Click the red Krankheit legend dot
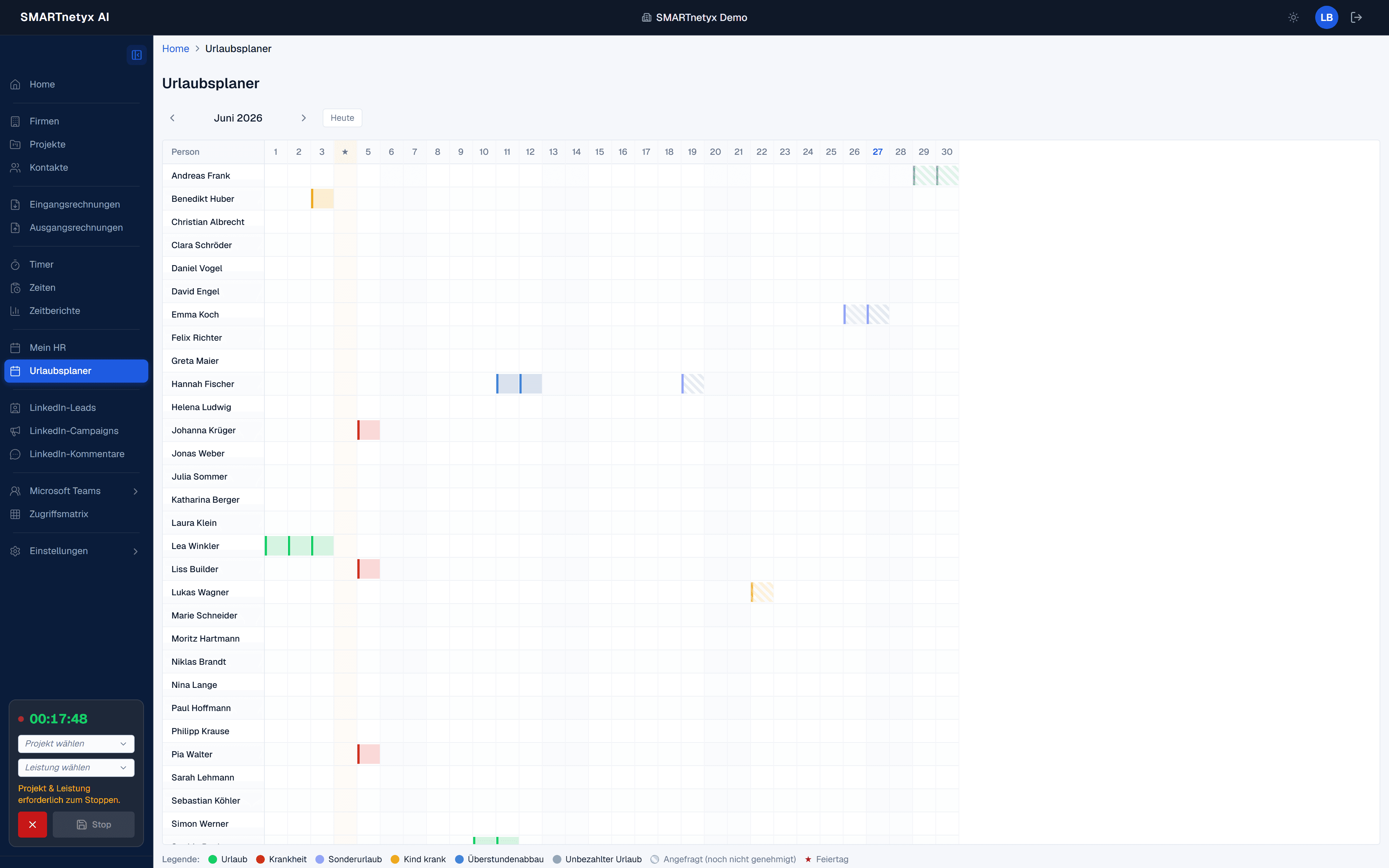This screenshot has width=1389, height=868. coord(260,859)
